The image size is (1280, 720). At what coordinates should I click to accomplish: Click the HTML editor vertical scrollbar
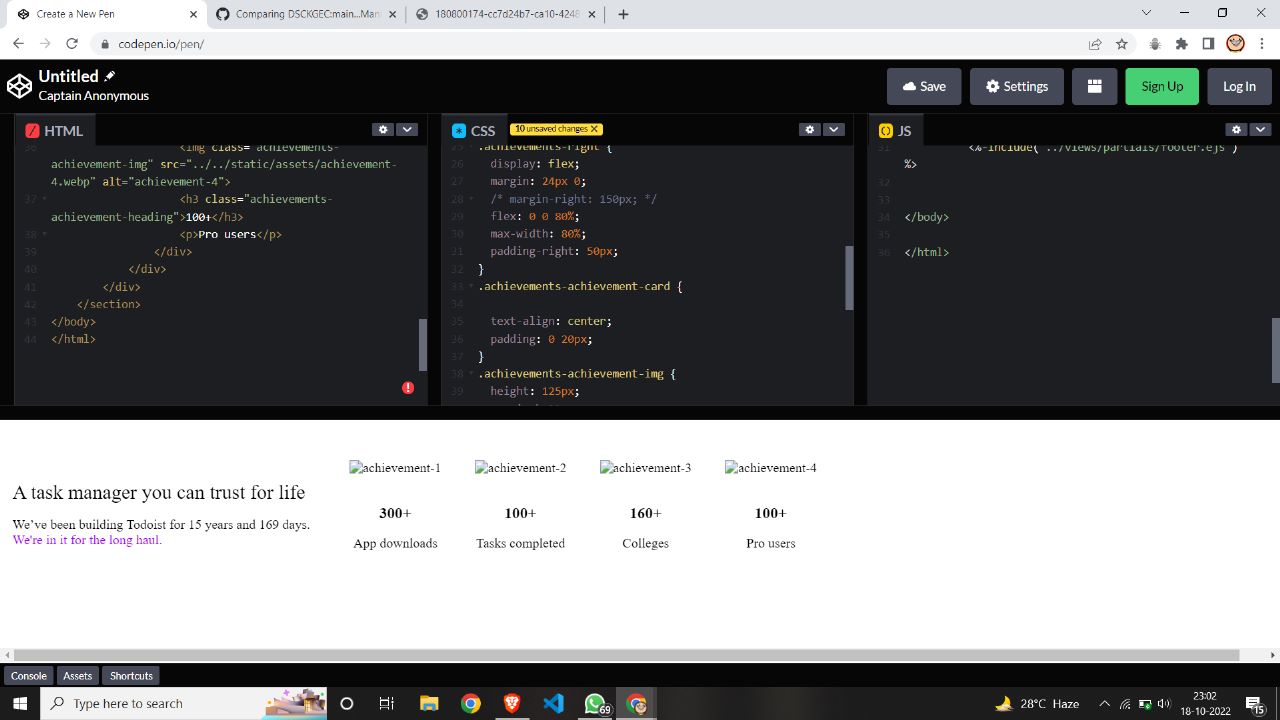[x=422, y=345]
